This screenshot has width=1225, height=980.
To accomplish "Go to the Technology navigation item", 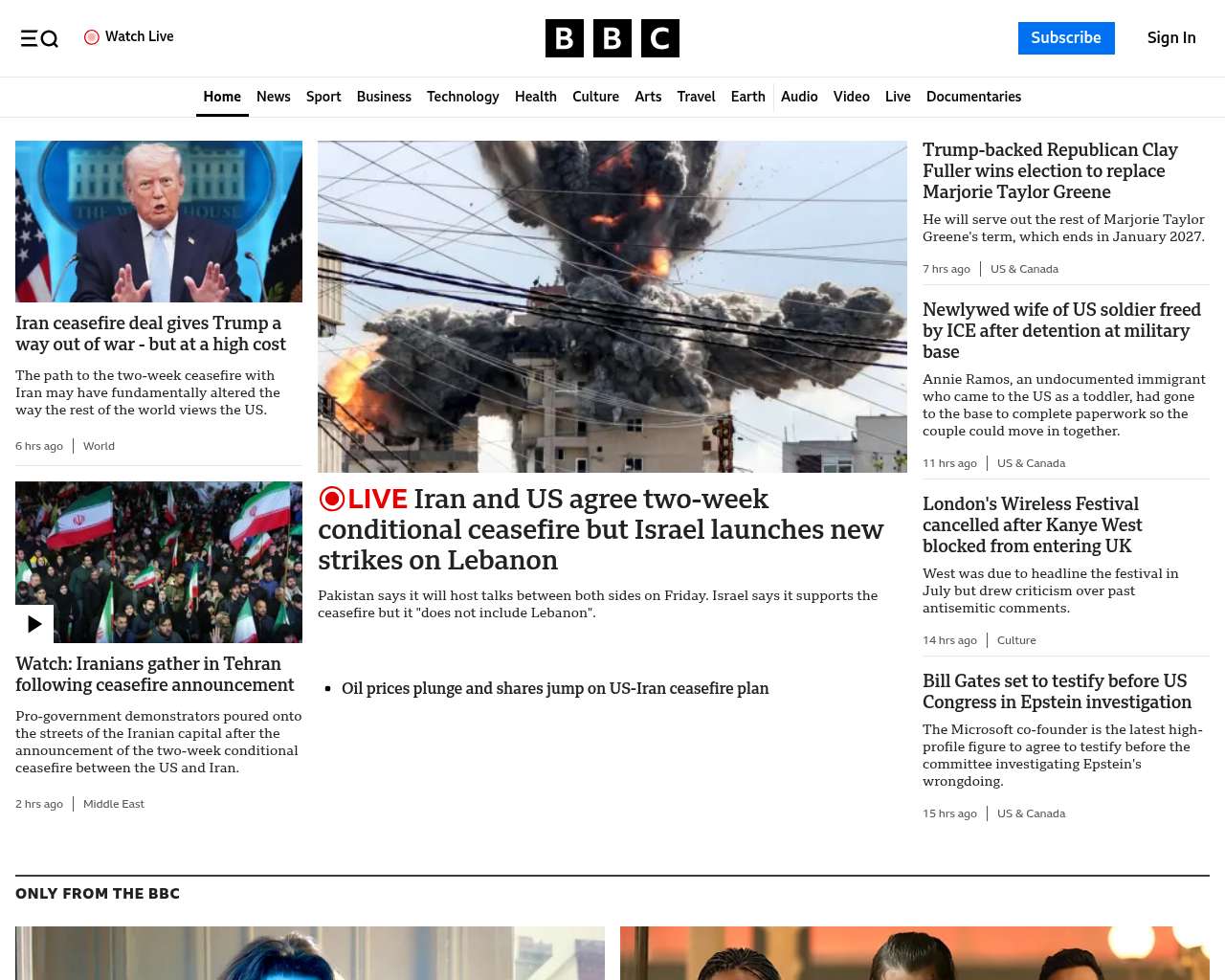I will coord(462,97).
